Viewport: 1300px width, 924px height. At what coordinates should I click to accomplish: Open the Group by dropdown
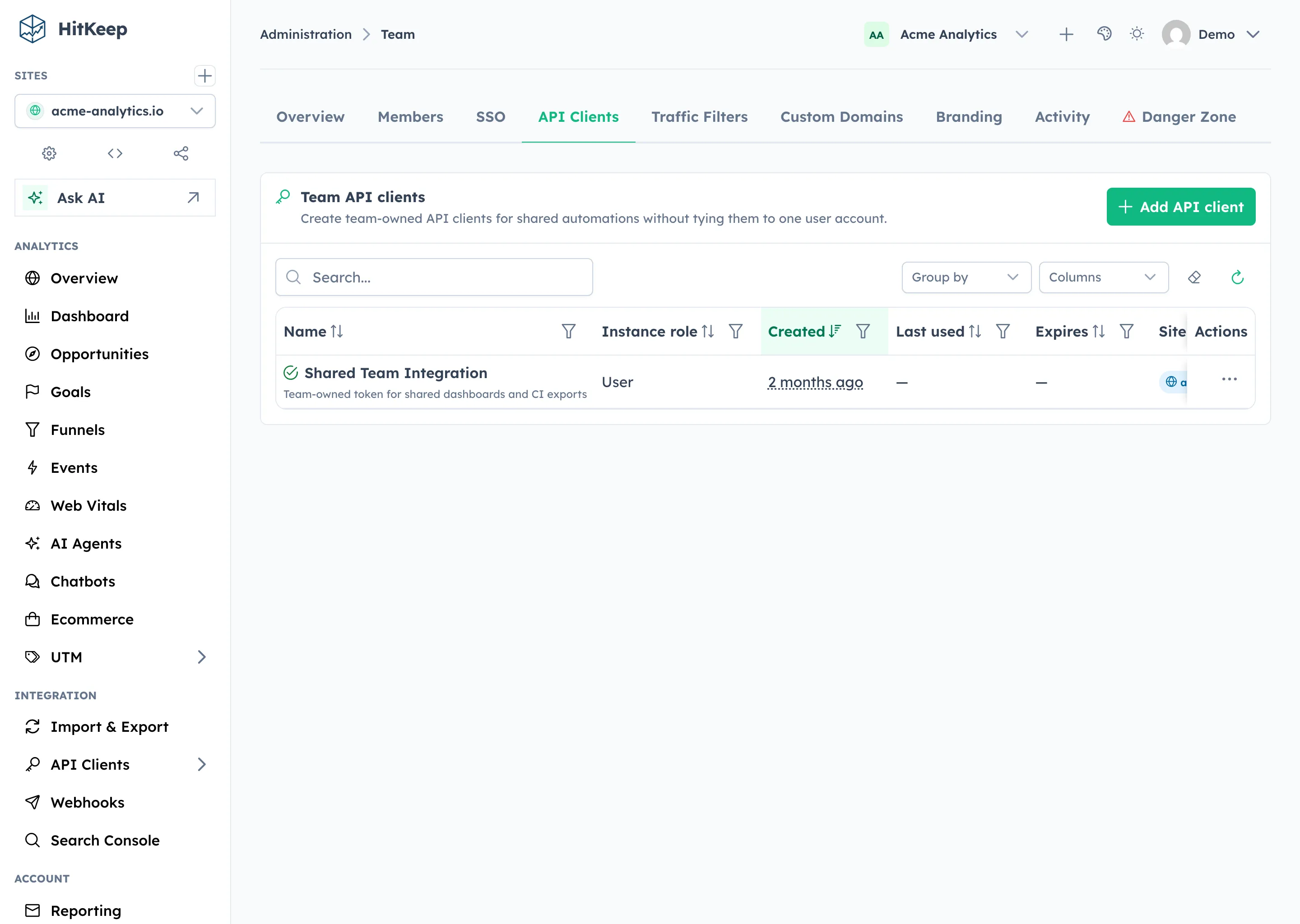coord(966,277)
